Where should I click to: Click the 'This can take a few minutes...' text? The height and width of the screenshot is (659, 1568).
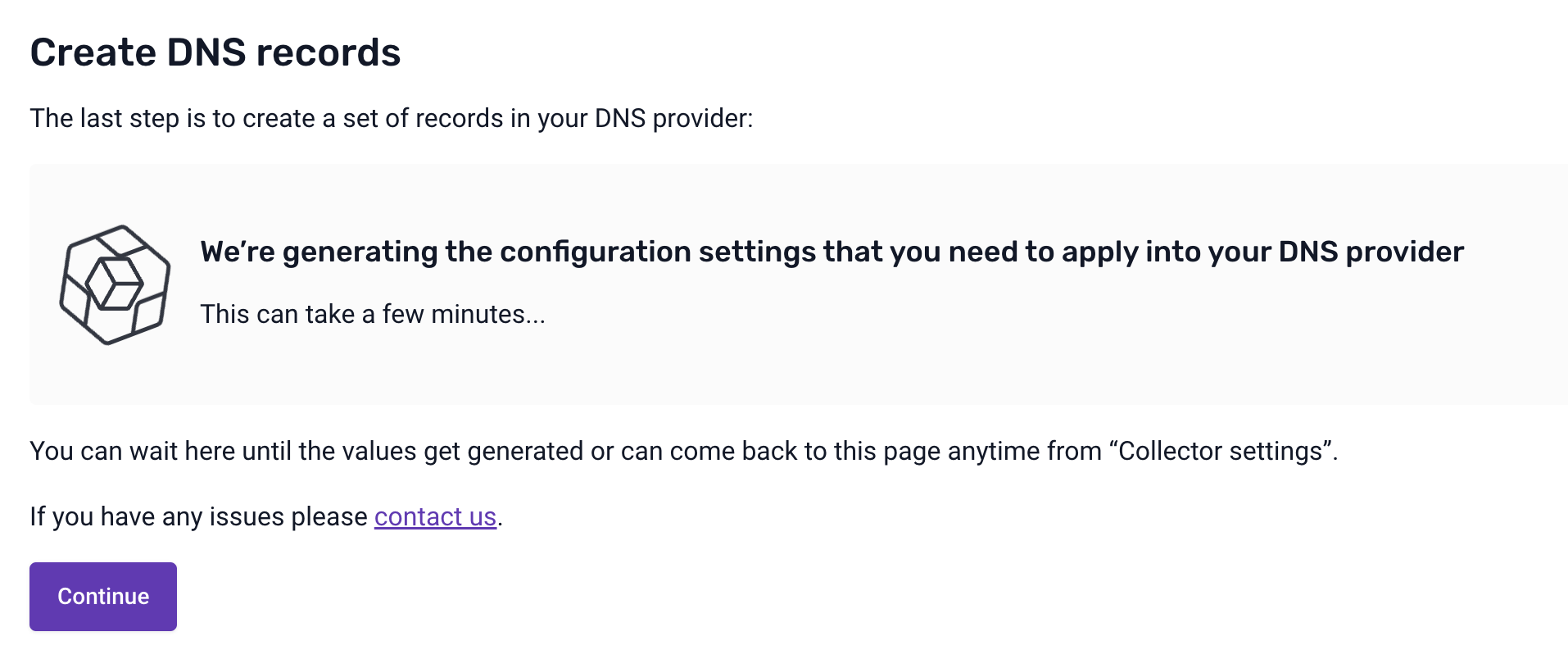tap(371, 313)
